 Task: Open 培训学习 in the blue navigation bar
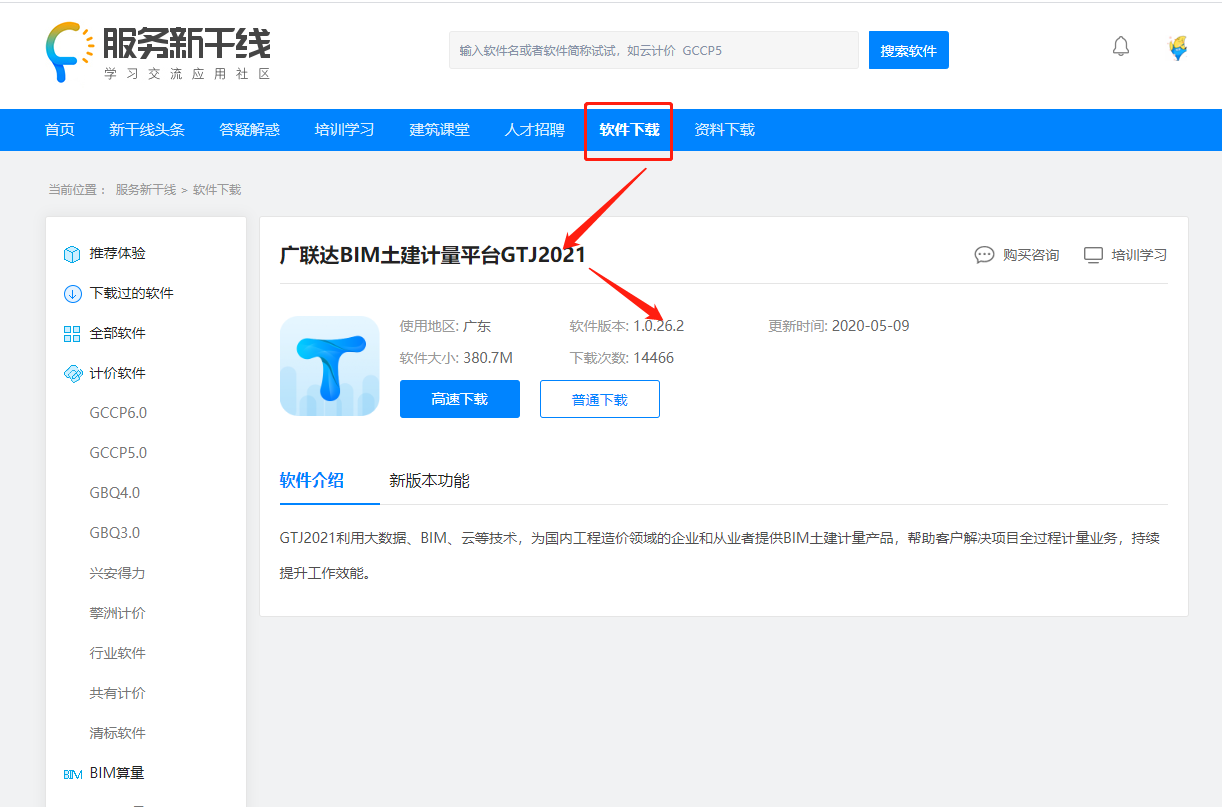(x=345, y=130)
